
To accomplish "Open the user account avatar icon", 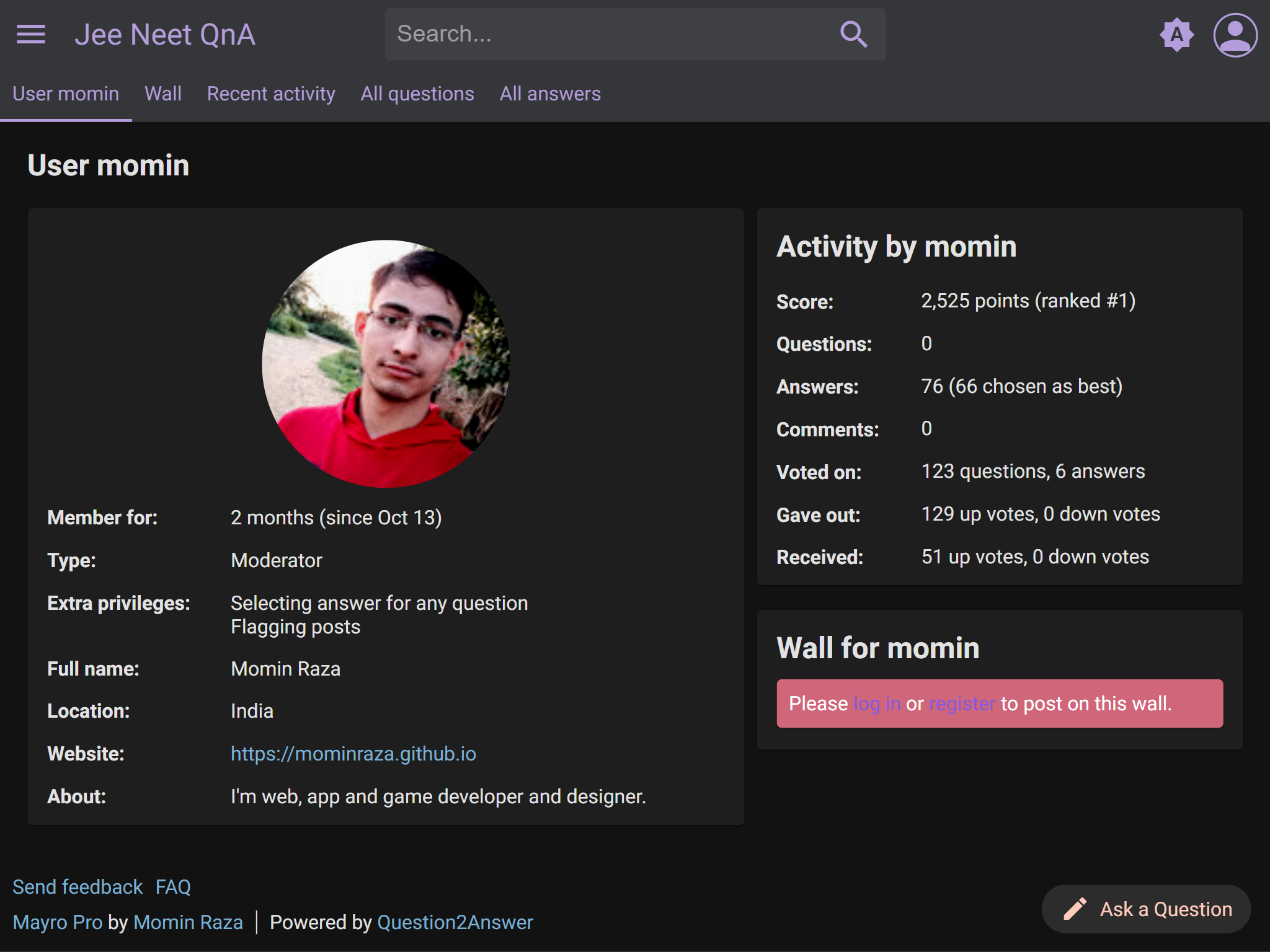I will tap(1235, 35).
